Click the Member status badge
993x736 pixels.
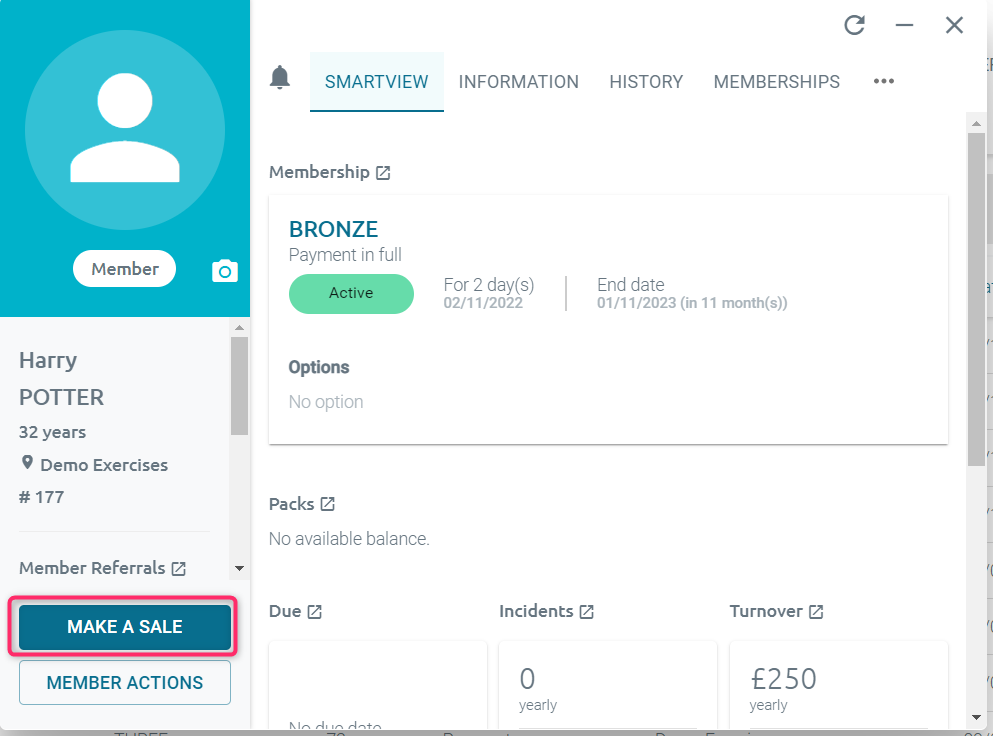coord(125,269)
